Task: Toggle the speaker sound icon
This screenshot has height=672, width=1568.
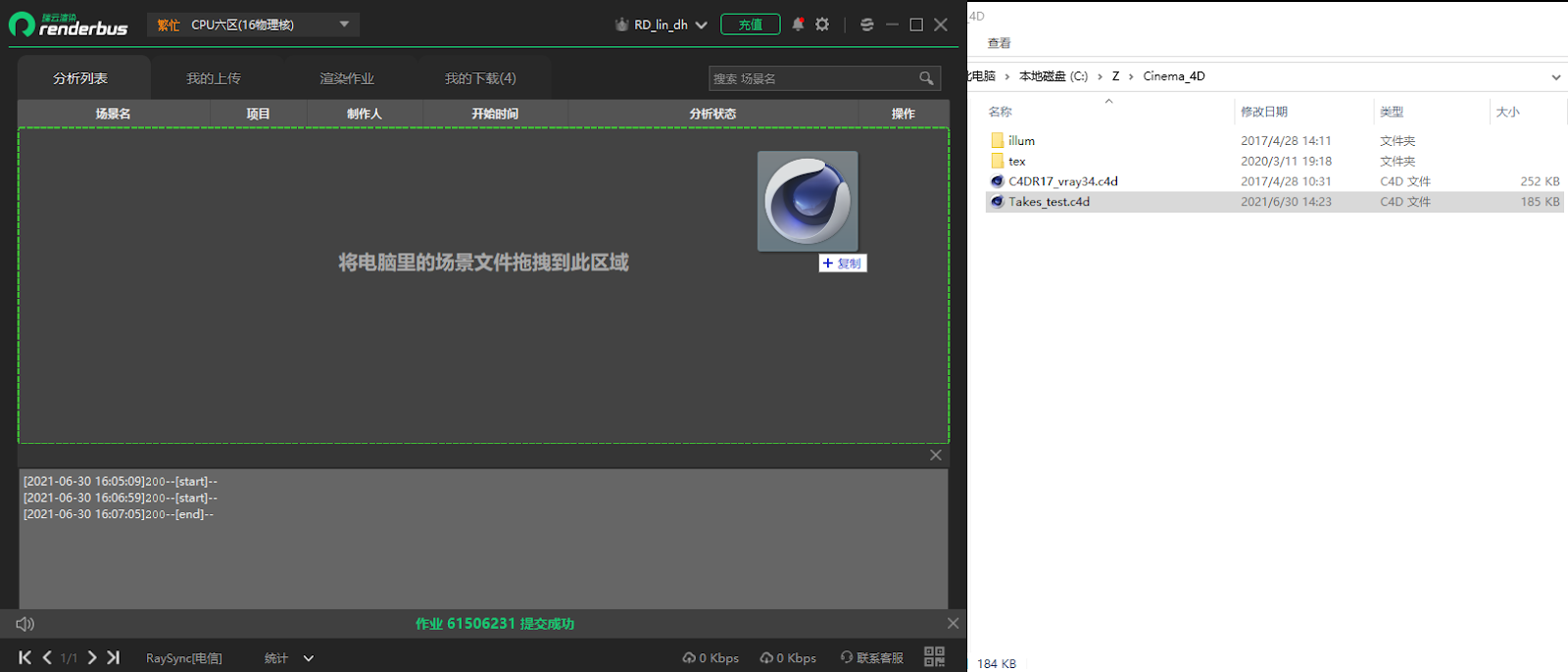Action: (x=25, y=624)
